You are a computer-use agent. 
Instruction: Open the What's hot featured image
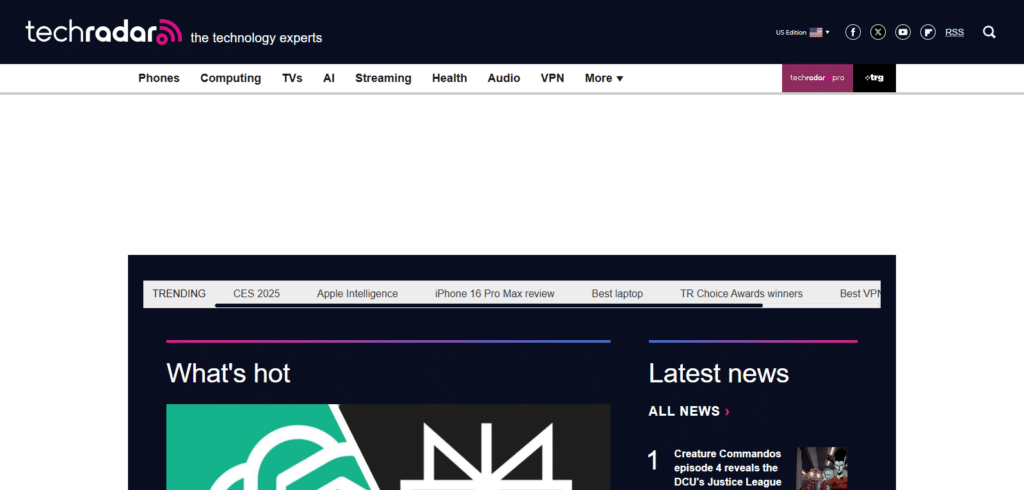pos(388,447)
